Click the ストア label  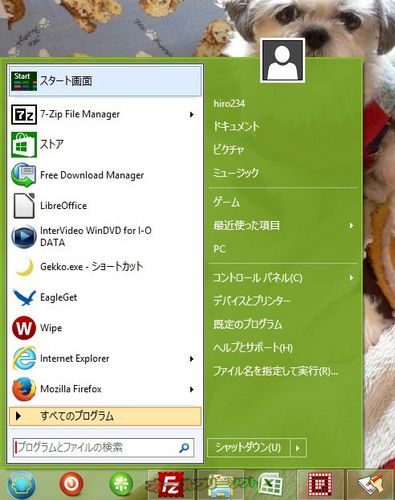[52, 145]
